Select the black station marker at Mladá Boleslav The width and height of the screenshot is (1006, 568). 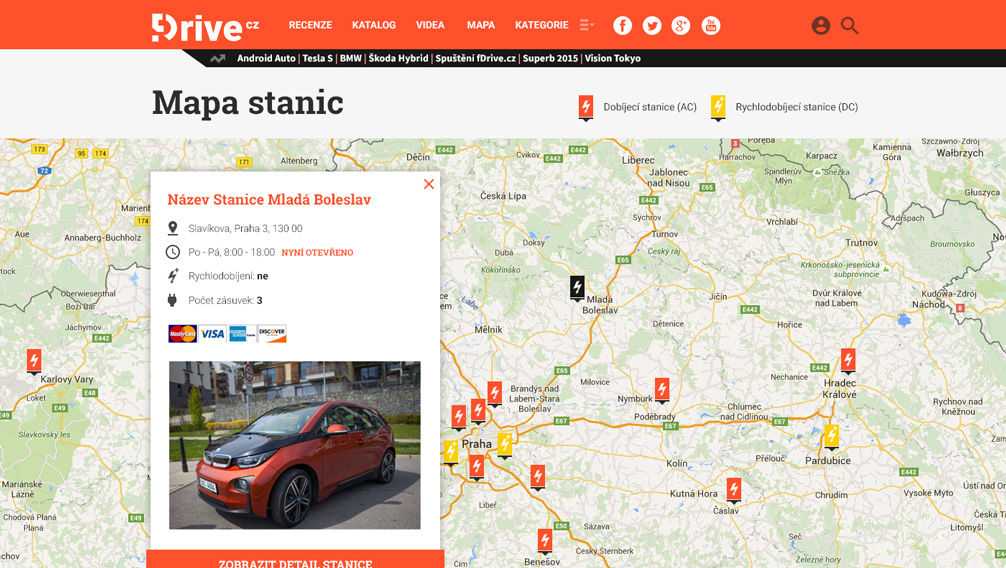(577, 288)
